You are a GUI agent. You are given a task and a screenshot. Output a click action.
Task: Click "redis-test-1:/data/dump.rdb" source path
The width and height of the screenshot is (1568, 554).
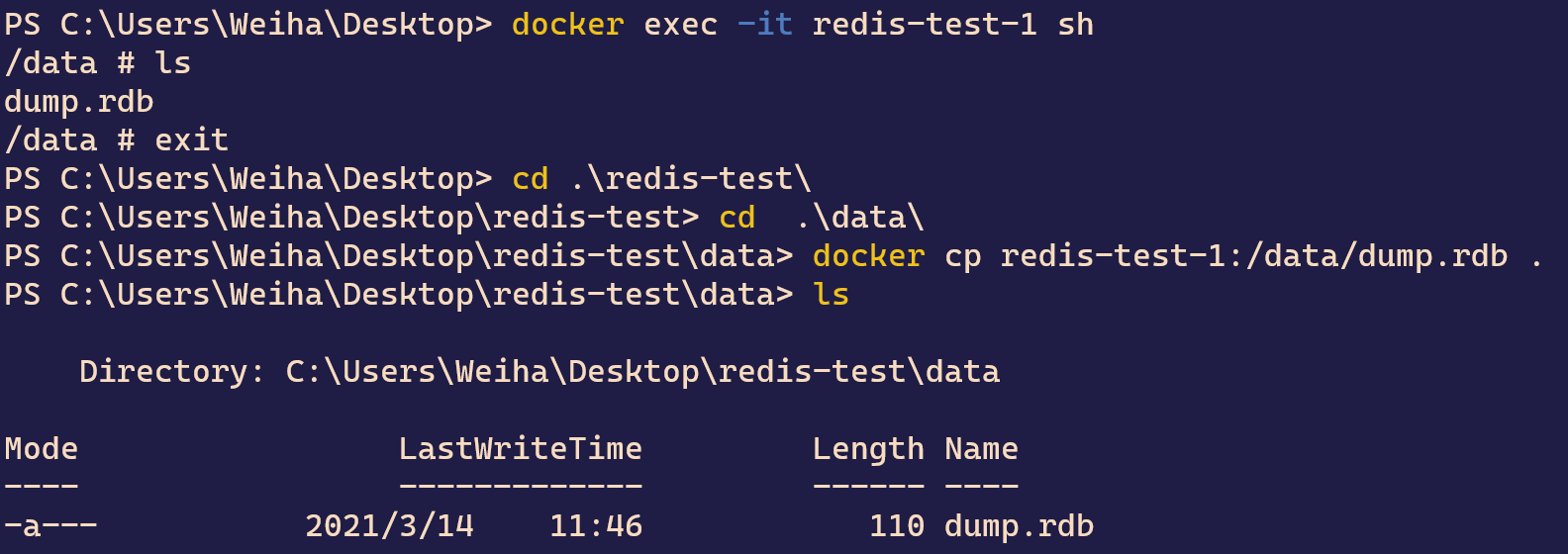1254,256
